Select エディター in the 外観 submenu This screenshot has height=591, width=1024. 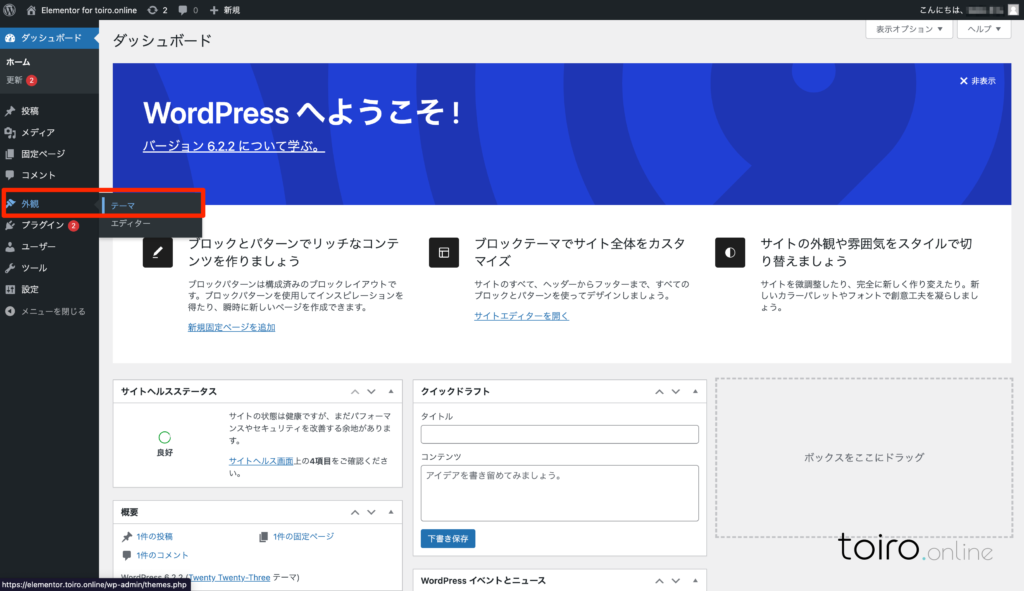click(x=131, y=223)
